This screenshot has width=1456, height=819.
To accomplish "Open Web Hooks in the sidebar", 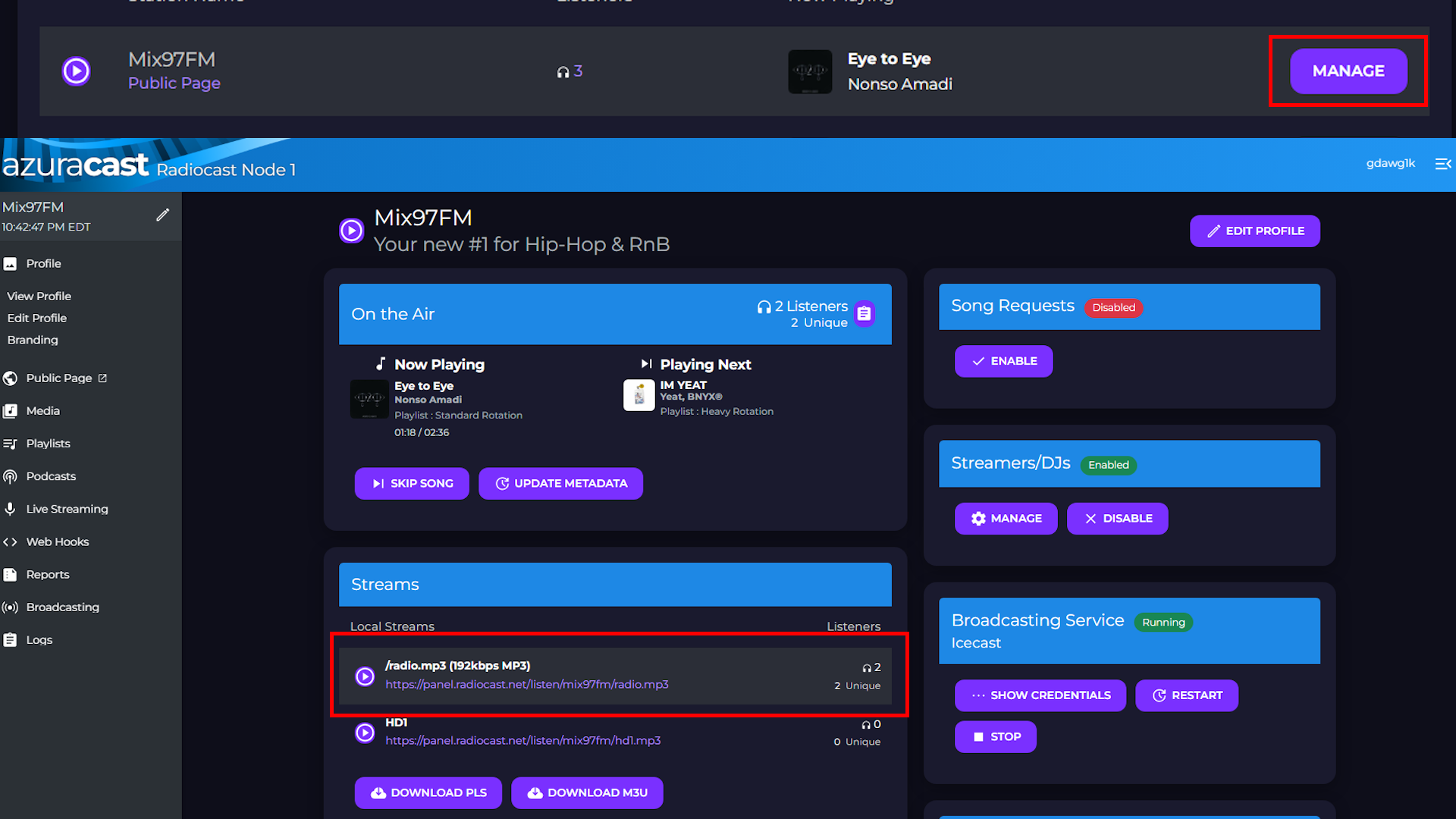I will pyautogui.click(x=58, y=542).
